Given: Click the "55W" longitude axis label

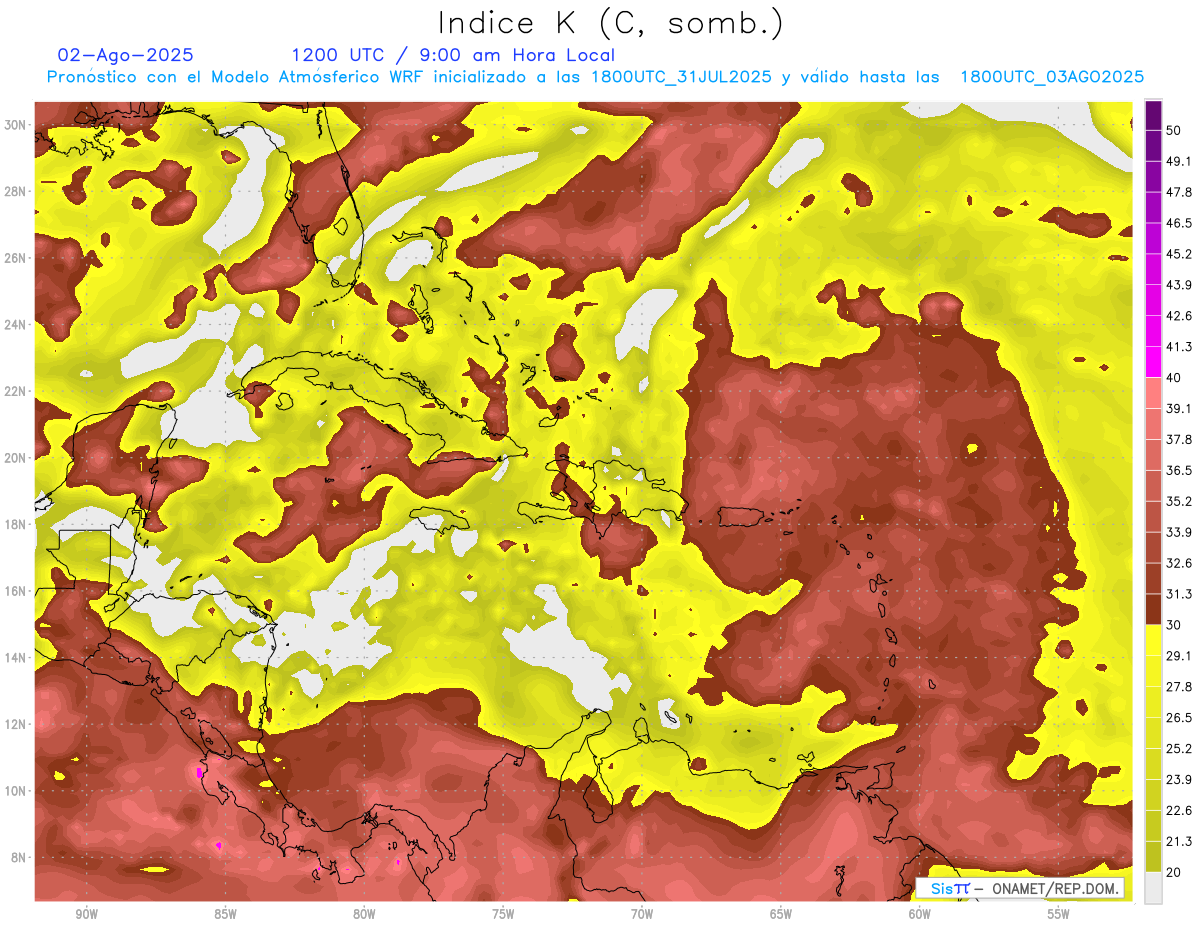Looking at the screenshot, I should tap(1059, 914).
